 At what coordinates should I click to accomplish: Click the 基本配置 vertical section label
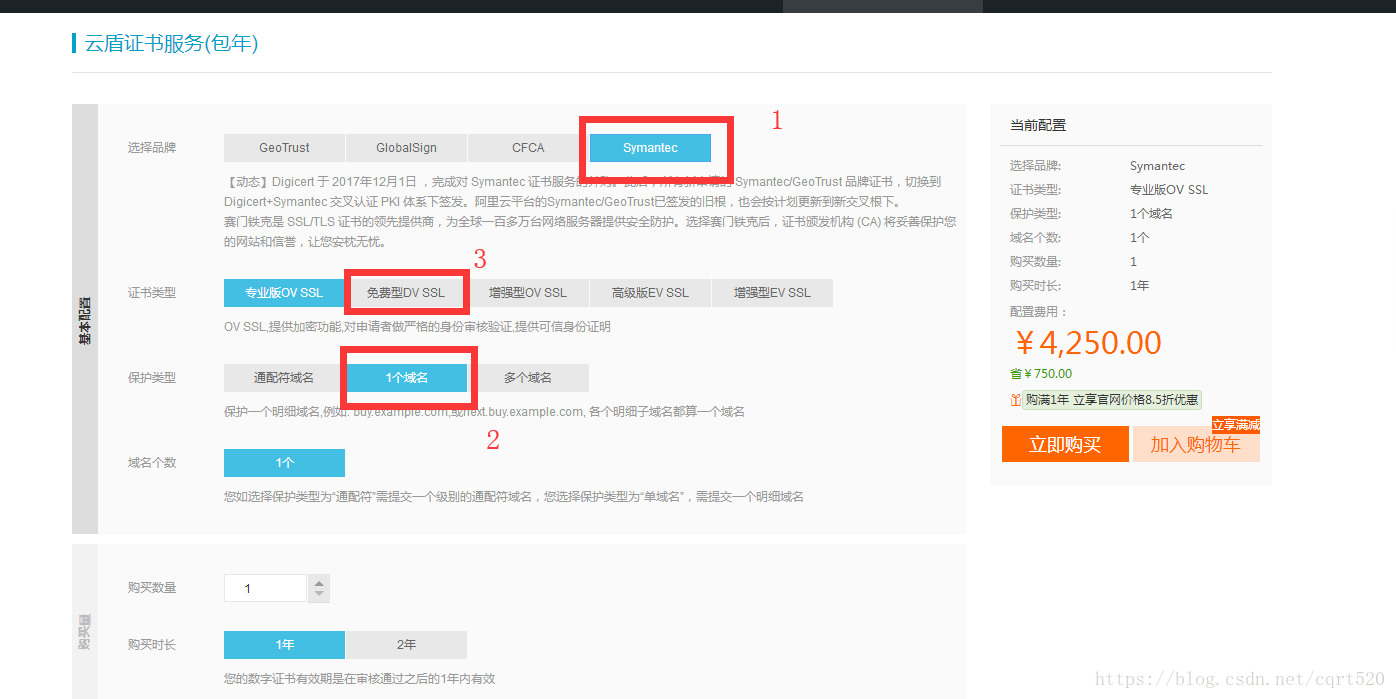click(x=85, y=319)
